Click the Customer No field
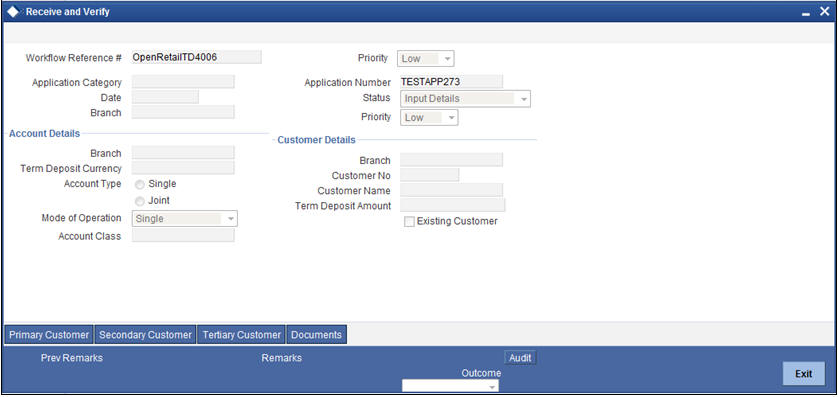This screenshot has height=397, width=838. pos(429,175)
